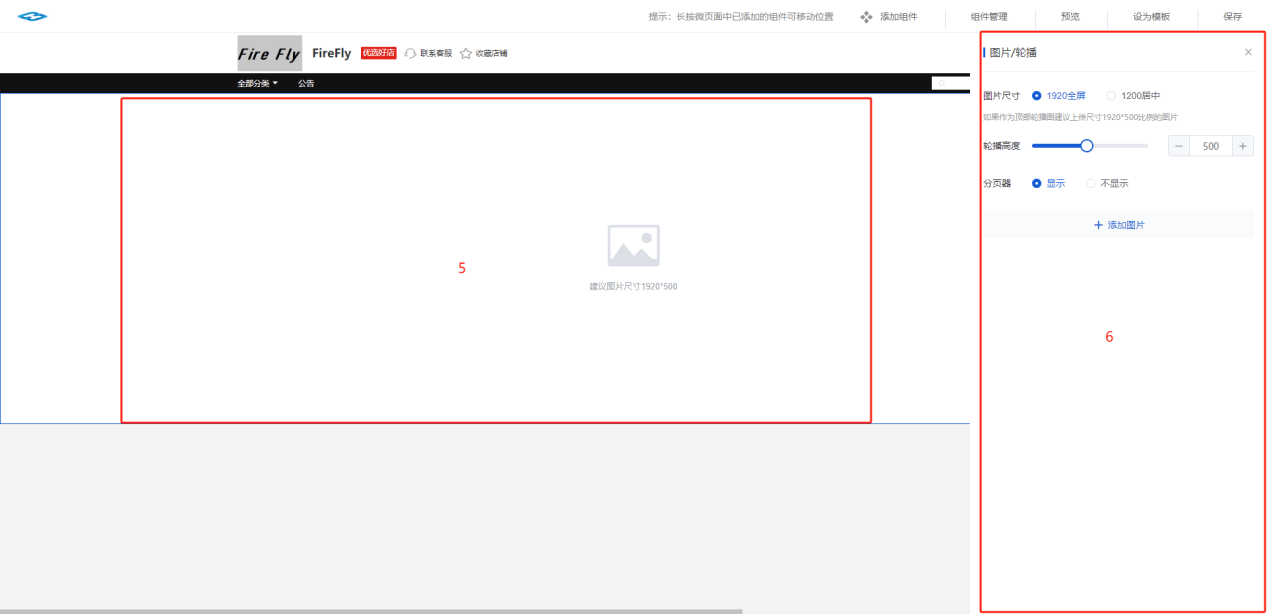Click the height value field showing 500
The image size is (1267, 614).
[x=1211, y=146]
